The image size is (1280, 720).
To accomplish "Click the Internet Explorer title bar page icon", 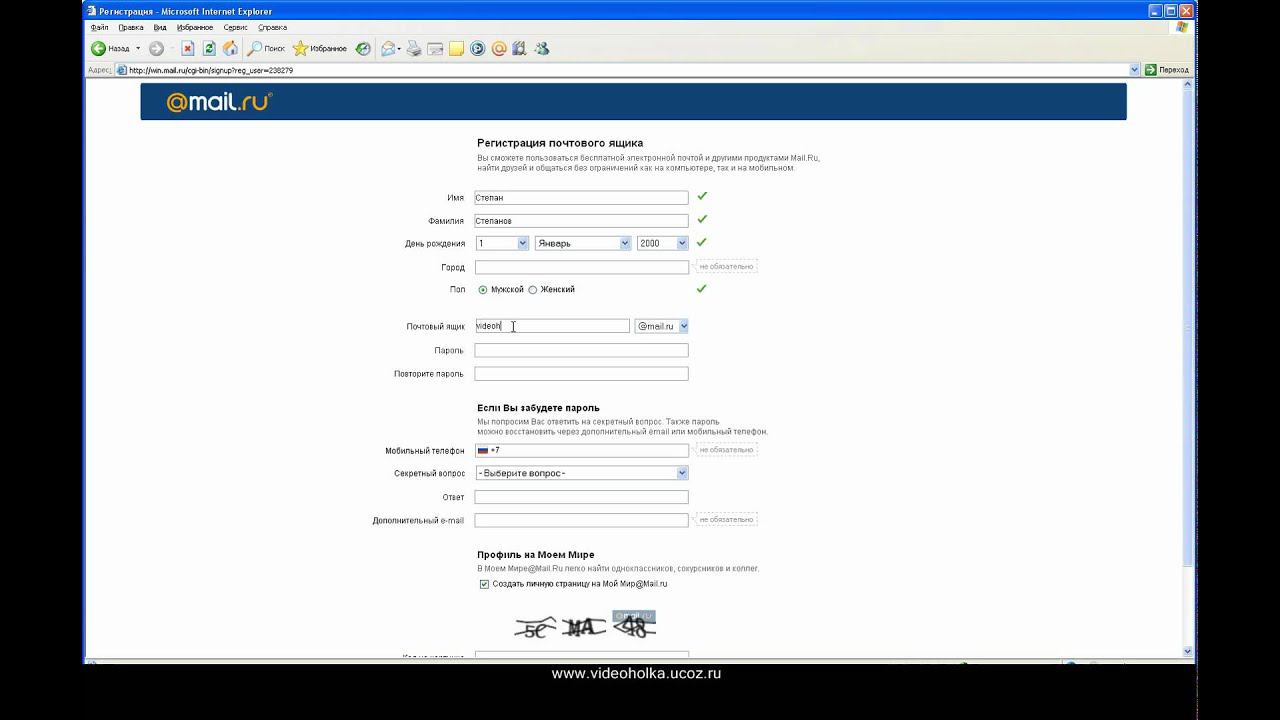I will coord(91,11).
